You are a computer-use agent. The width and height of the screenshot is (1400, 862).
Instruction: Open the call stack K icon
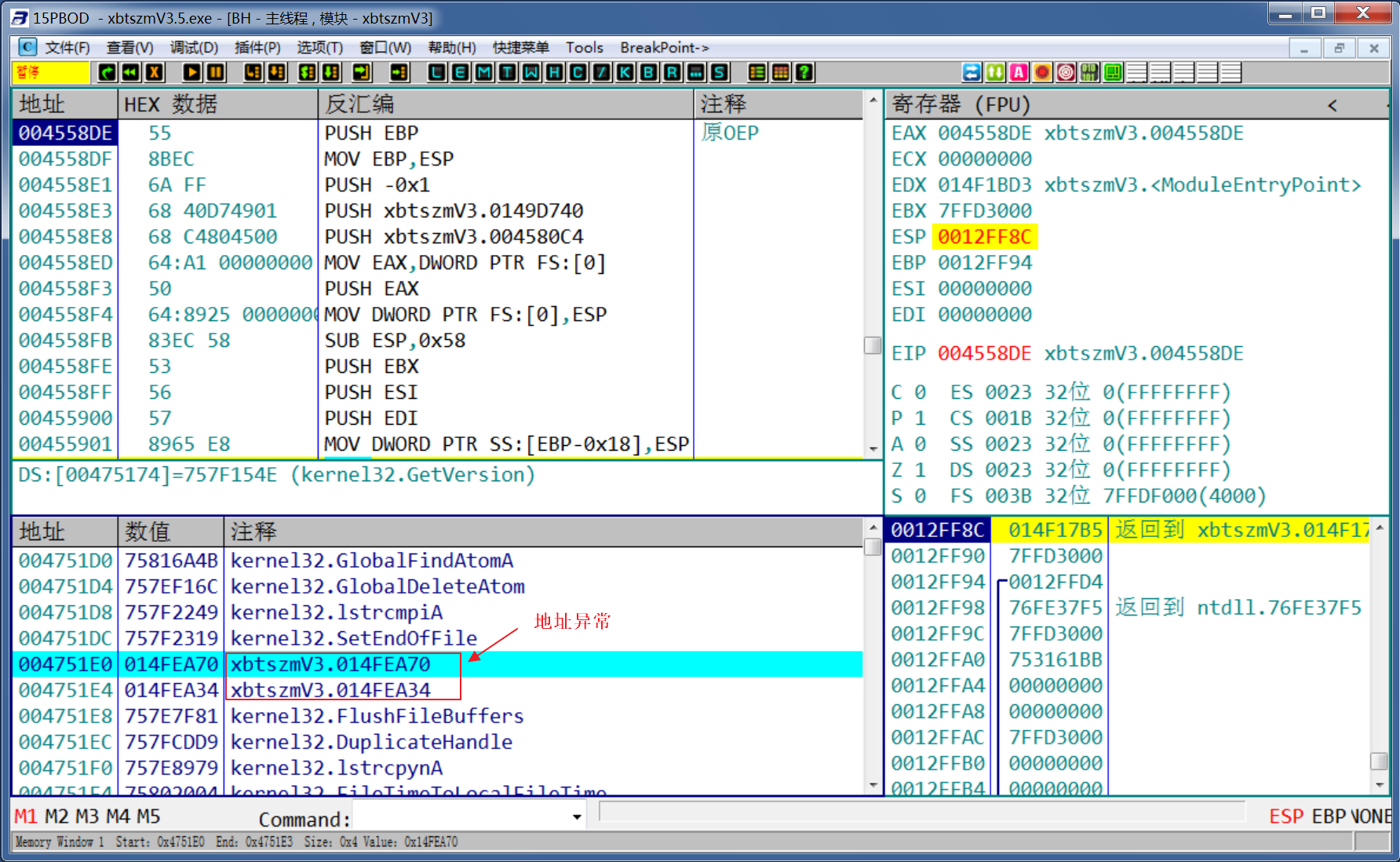(625, 73)
